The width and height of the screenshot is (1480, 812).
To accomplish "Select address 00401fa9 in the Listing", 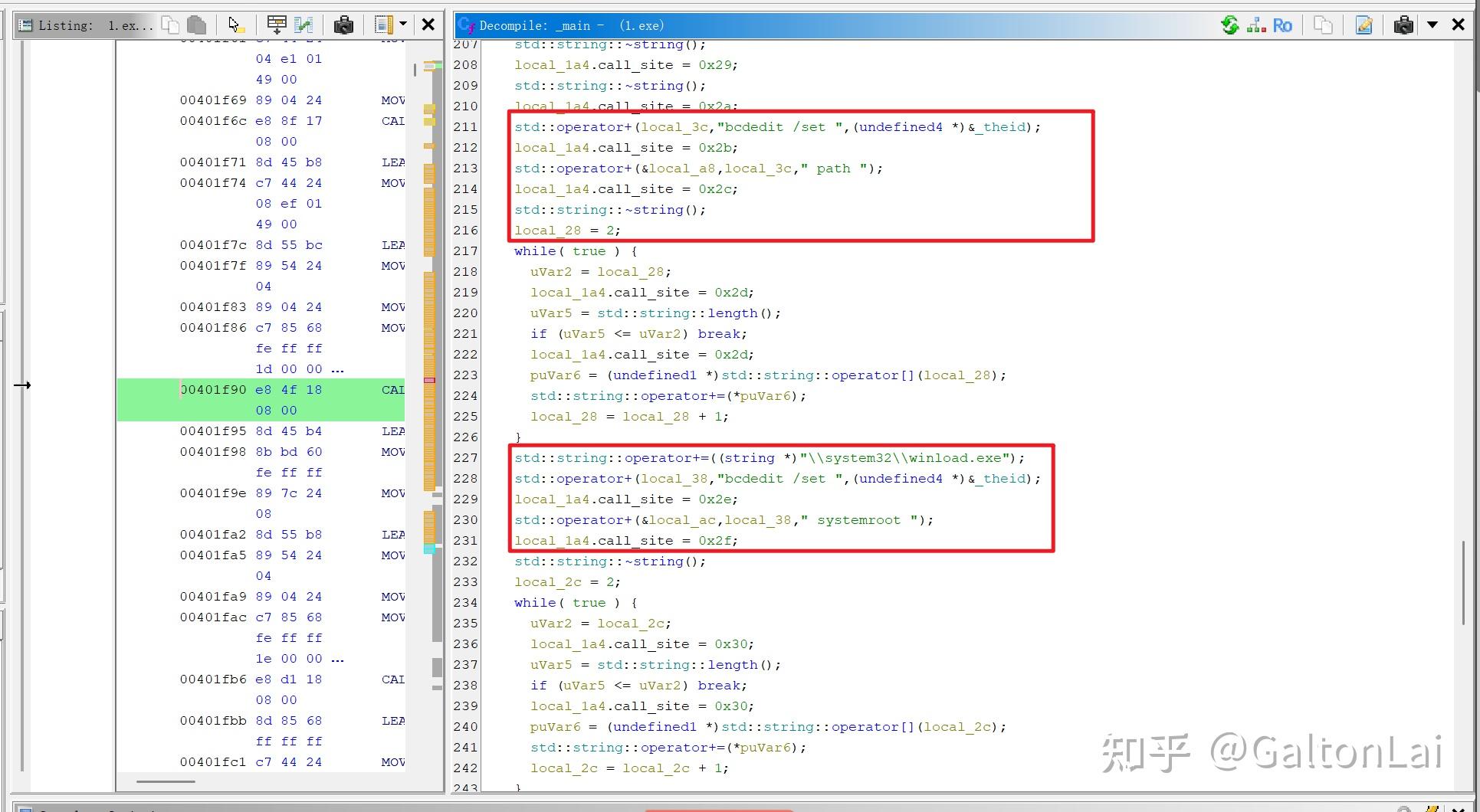I will click(213, 596).
